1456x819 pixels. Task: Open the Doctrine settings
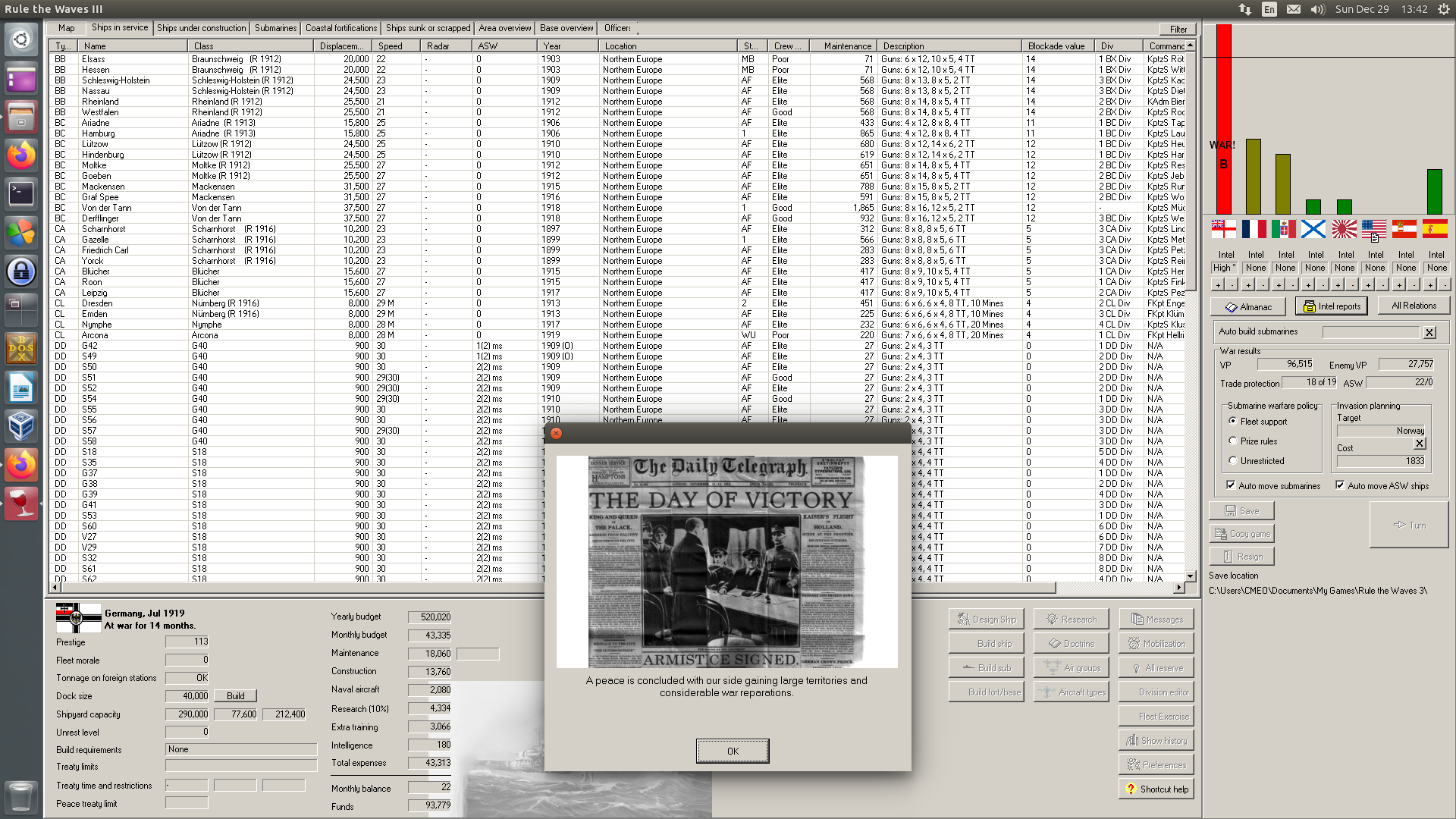point(1071,643)
